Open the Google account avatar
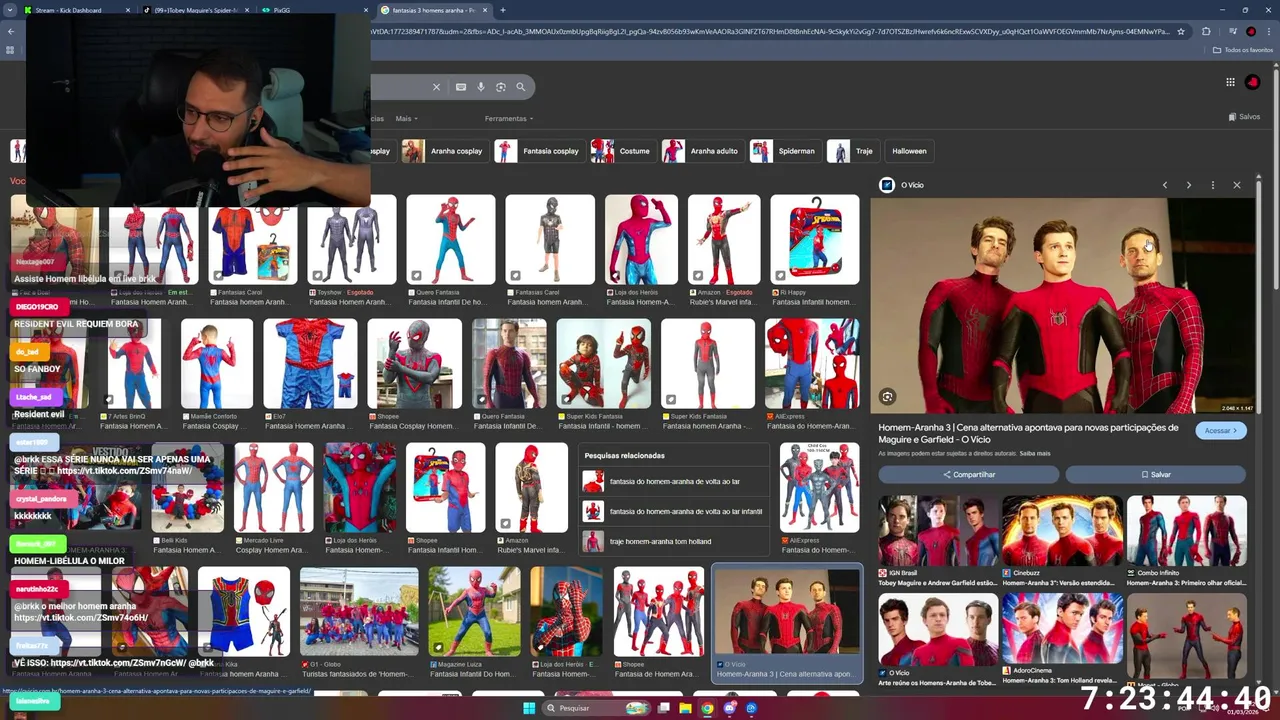This screenshot has width=1280, height=720. (1253, 82)
